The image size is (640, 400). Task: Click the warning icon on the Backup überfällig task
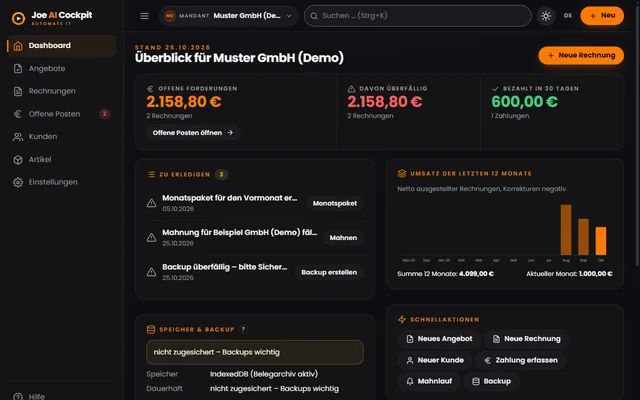coord(151,272)
